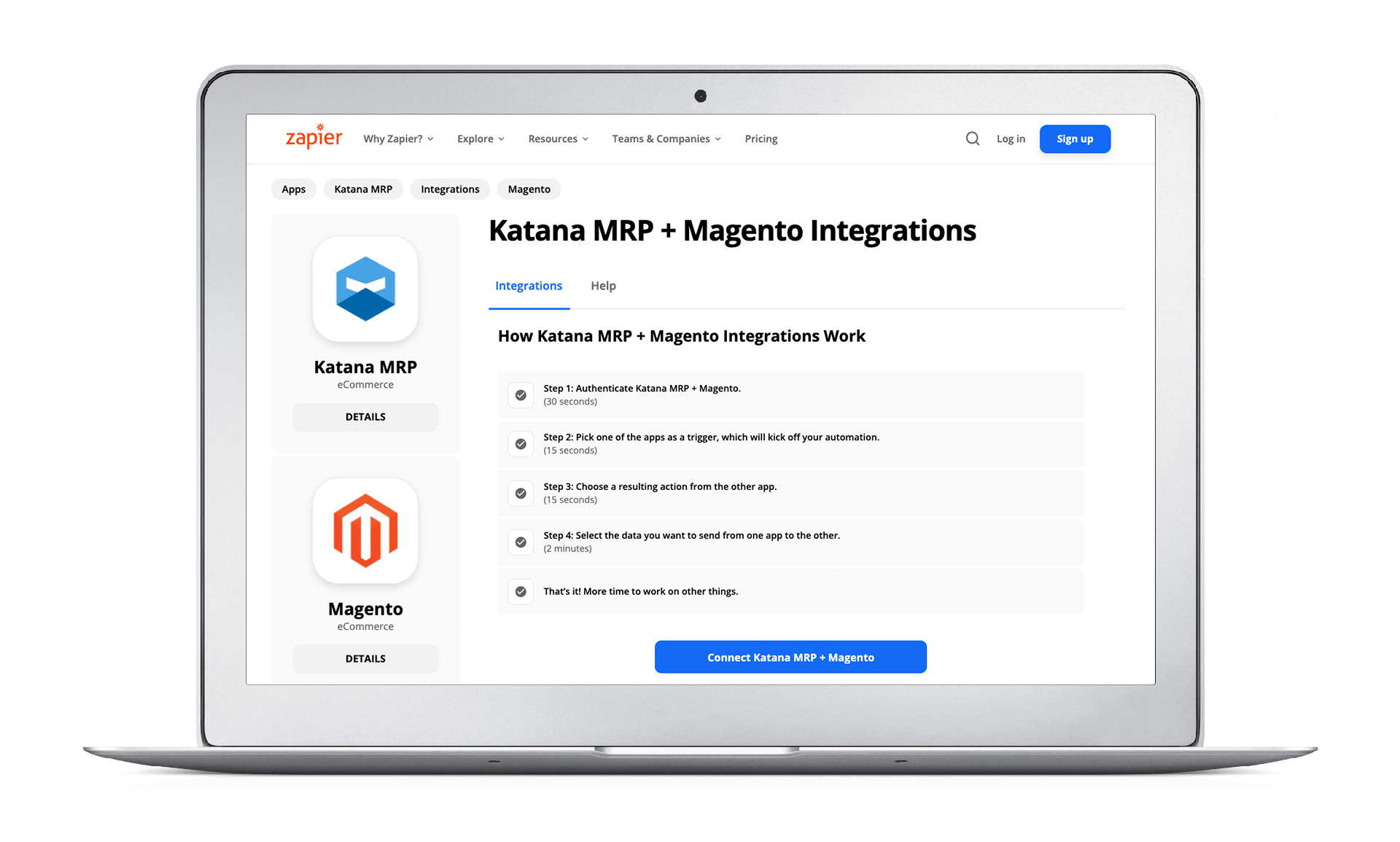Open the Resources dropdown
This screenshot has height=842, width=1400.
[x=559, y=139]
